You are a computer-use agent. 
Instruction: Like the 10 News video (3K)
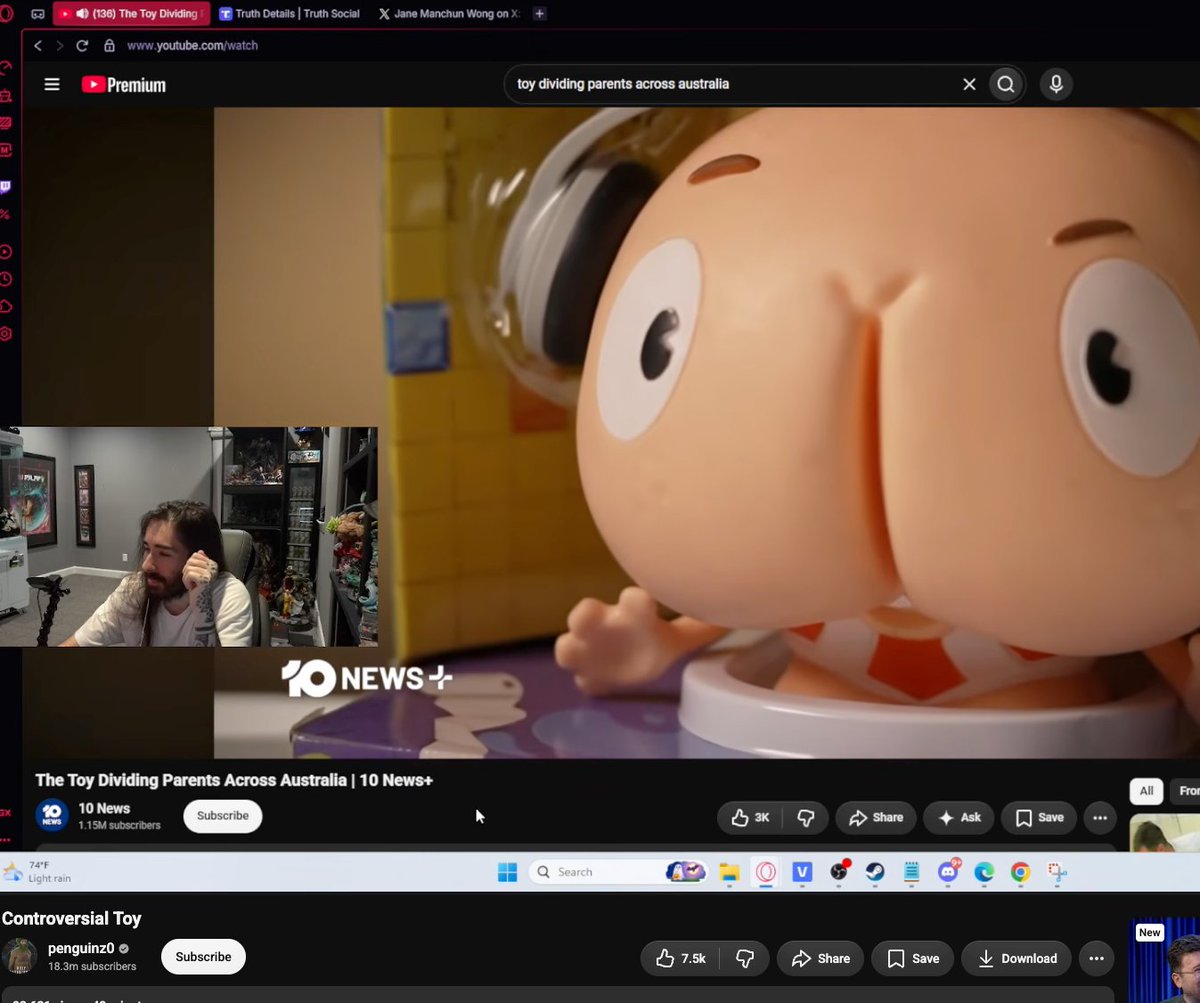coord(750,817)
